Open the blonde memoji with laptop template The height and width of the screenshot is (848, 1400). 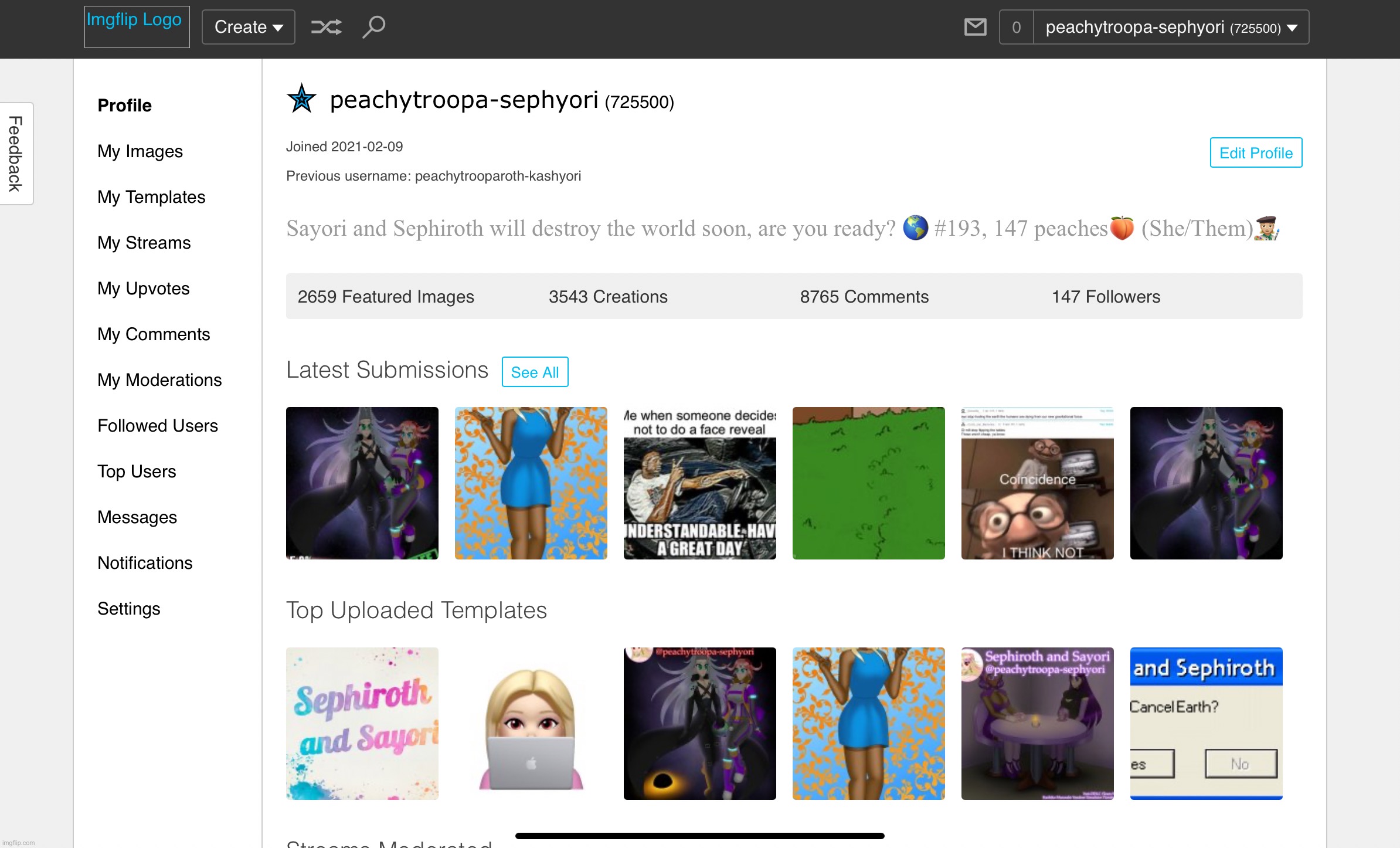tap(531, 724)
